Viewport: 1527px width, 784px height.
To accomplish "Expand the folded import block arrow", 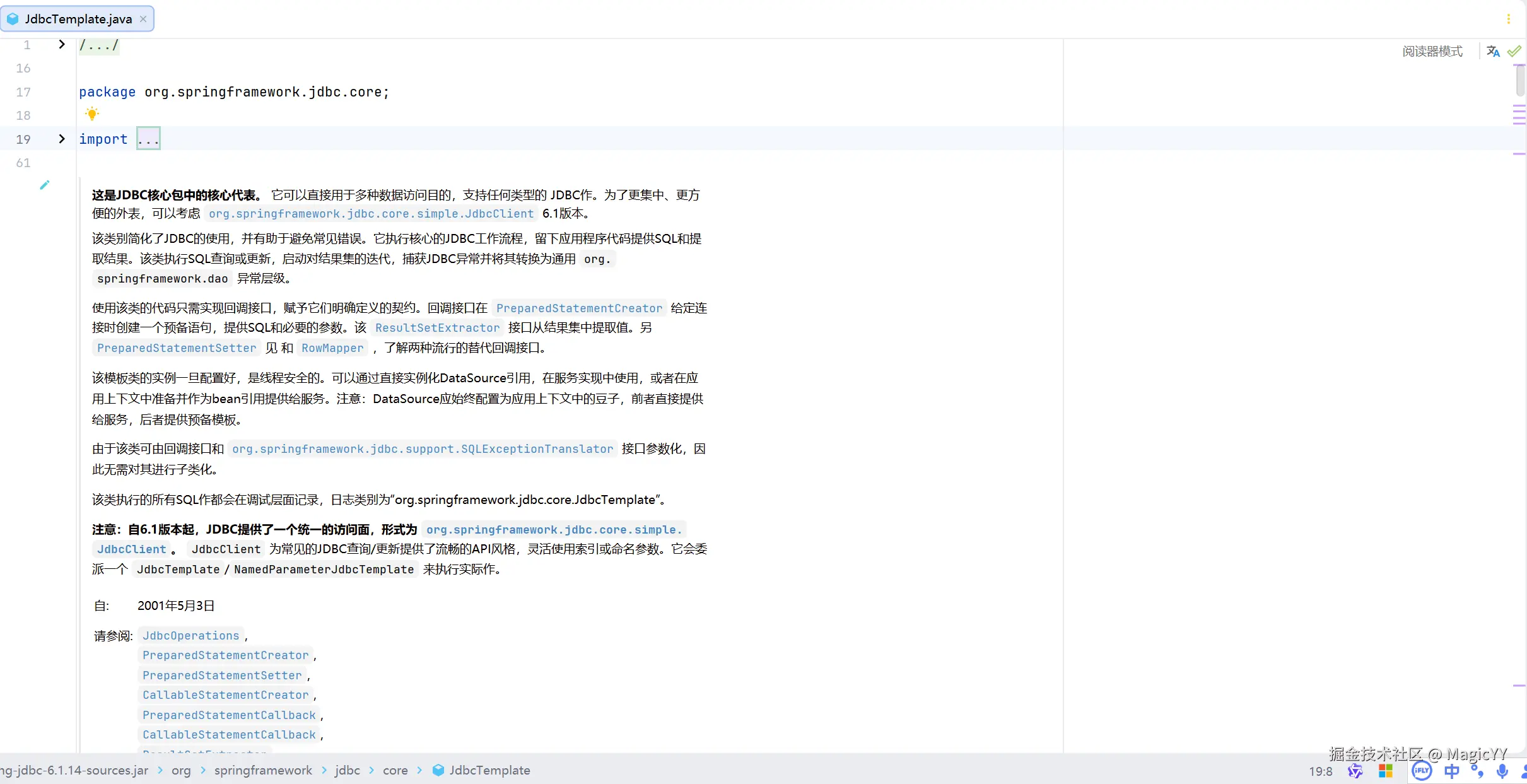I will 61,139.
